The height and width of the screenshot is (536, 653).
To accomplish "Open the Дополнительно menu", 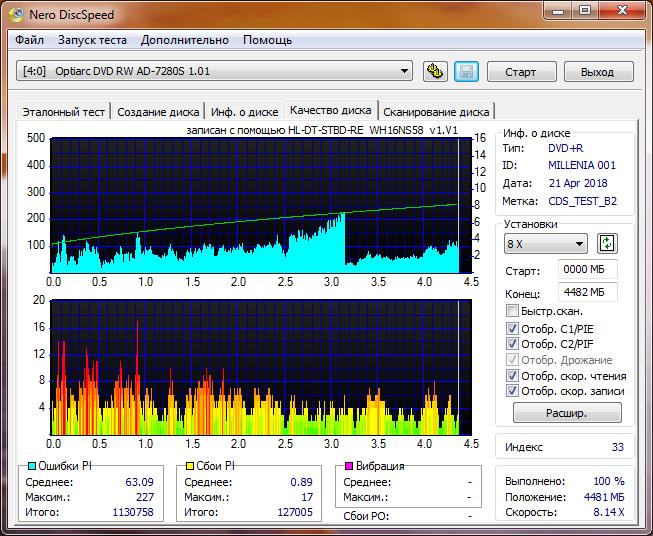I will coord(185,40).
